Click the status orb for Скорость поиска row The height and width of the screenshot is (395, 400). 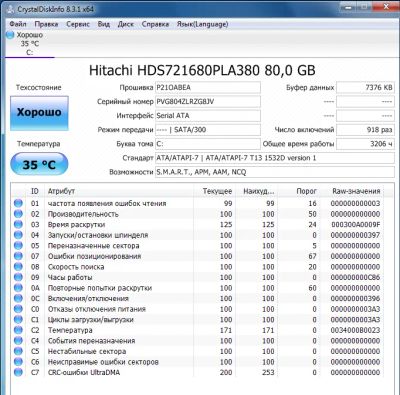[x=18, y=267]
